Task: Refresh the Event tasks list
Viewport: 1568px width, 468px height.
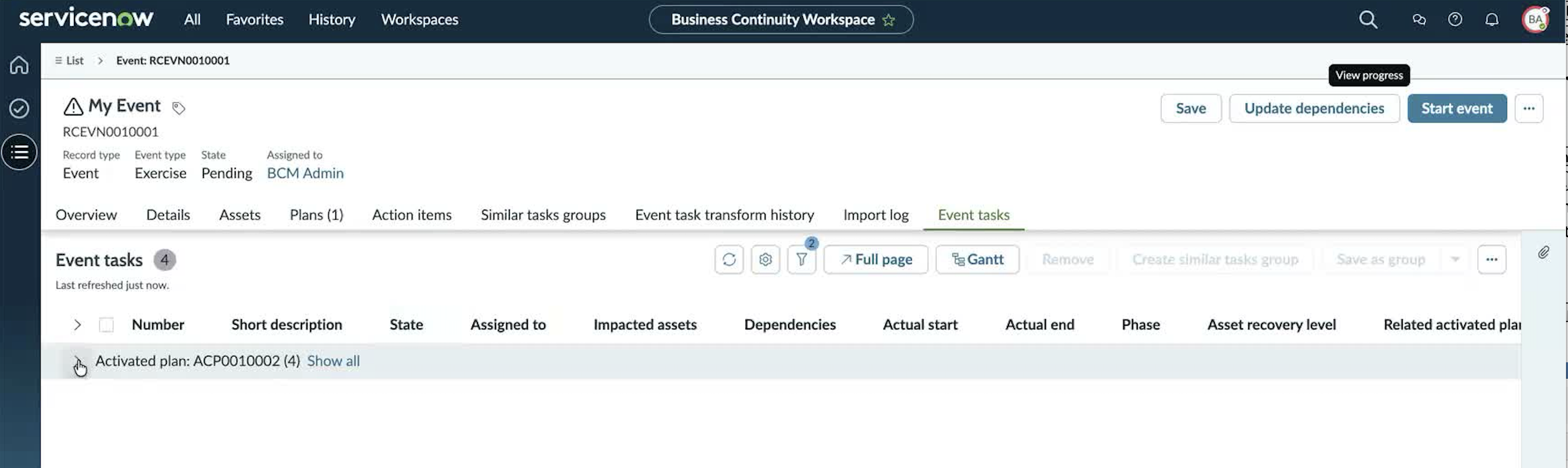Action: [x=729, y=259]
